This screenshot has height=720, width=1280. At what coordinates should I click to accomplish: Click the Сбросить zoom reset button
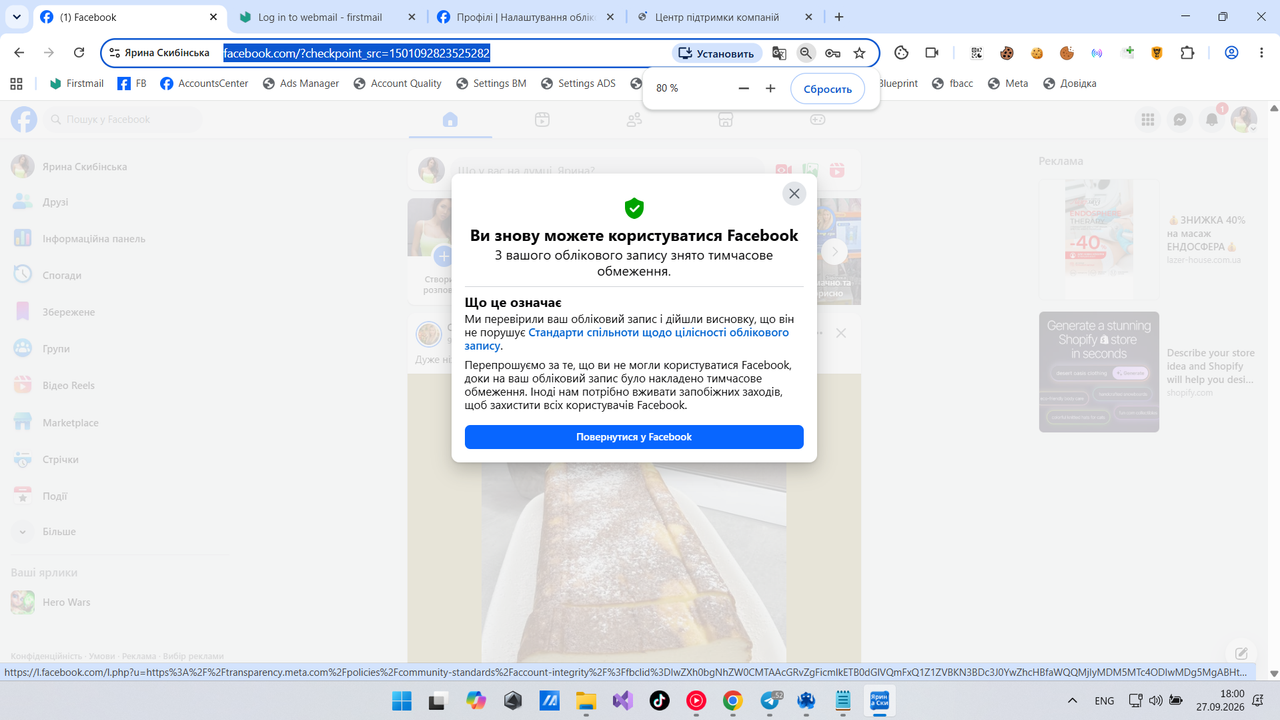(828, 89)
